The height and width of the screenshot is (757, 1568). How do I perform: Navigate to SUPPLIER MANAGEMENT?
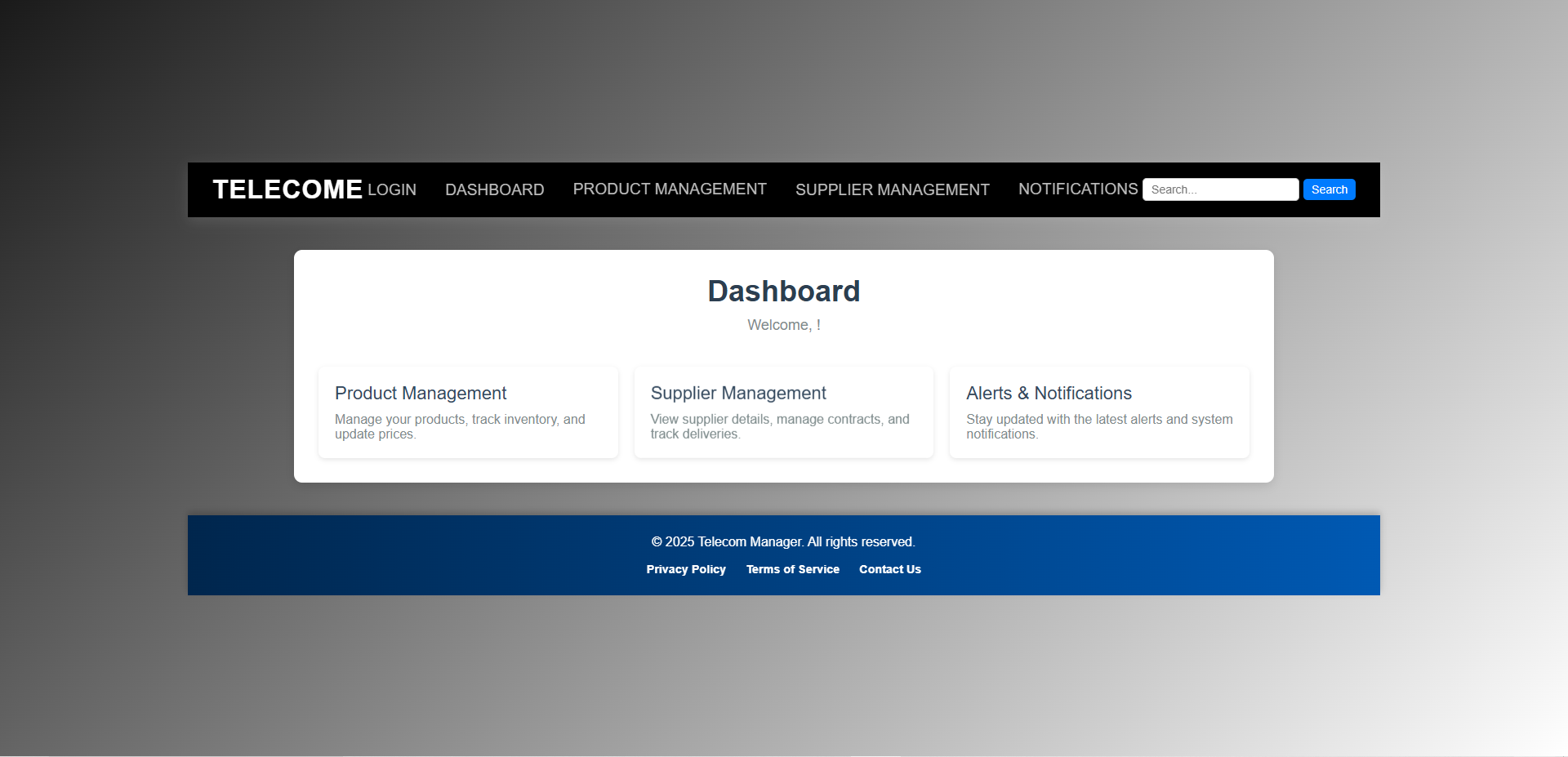click(x=892, y=189)
